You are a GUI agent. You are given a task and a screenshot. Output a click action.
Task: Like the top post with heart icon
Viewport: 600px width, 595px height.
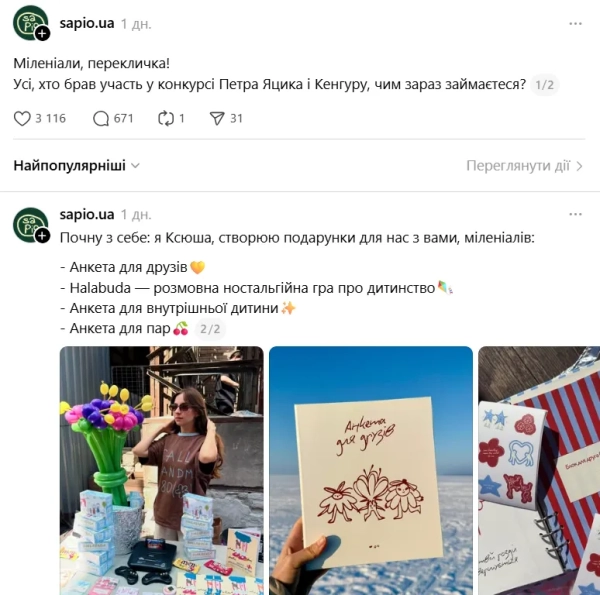(x=22, y=119)
